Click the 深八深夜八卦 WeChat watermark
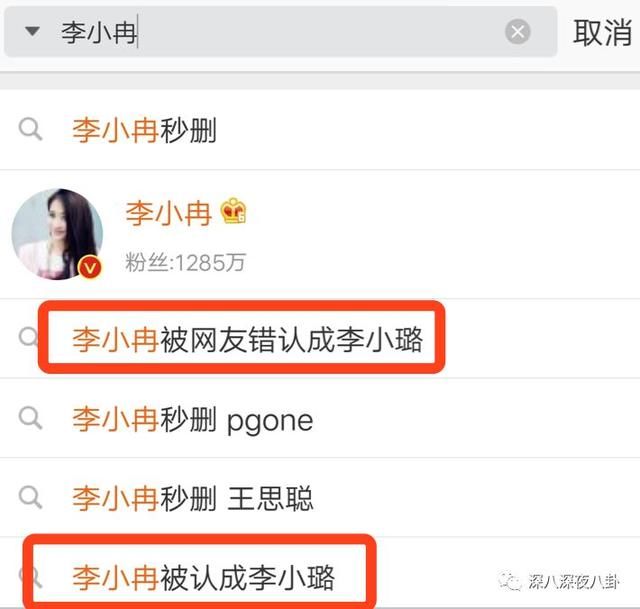Screen dimensions: 640x609 (560, 581)
